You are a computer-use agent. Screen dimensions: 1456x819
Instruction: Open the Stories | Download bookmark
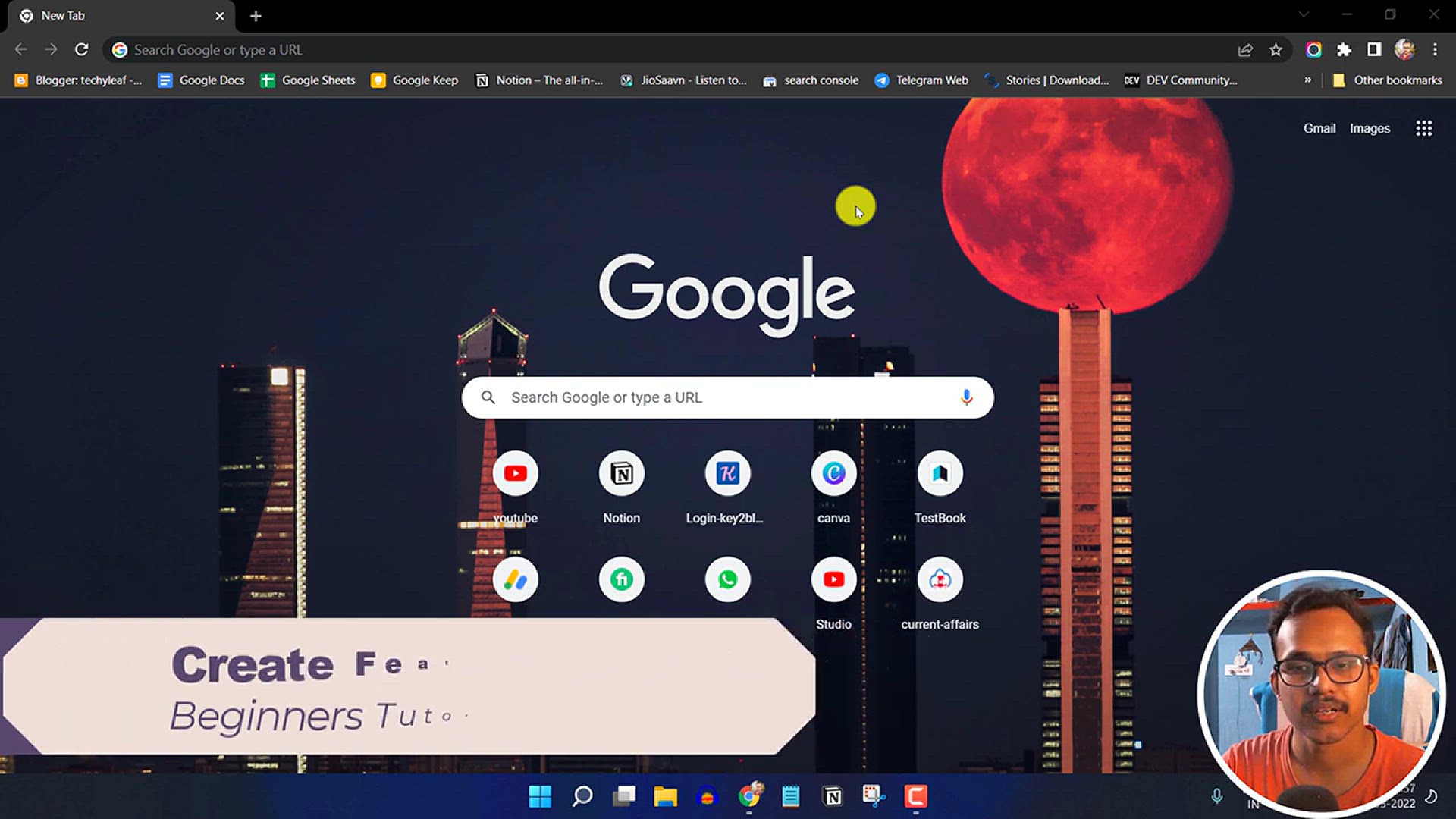(x=1046, y=80)
